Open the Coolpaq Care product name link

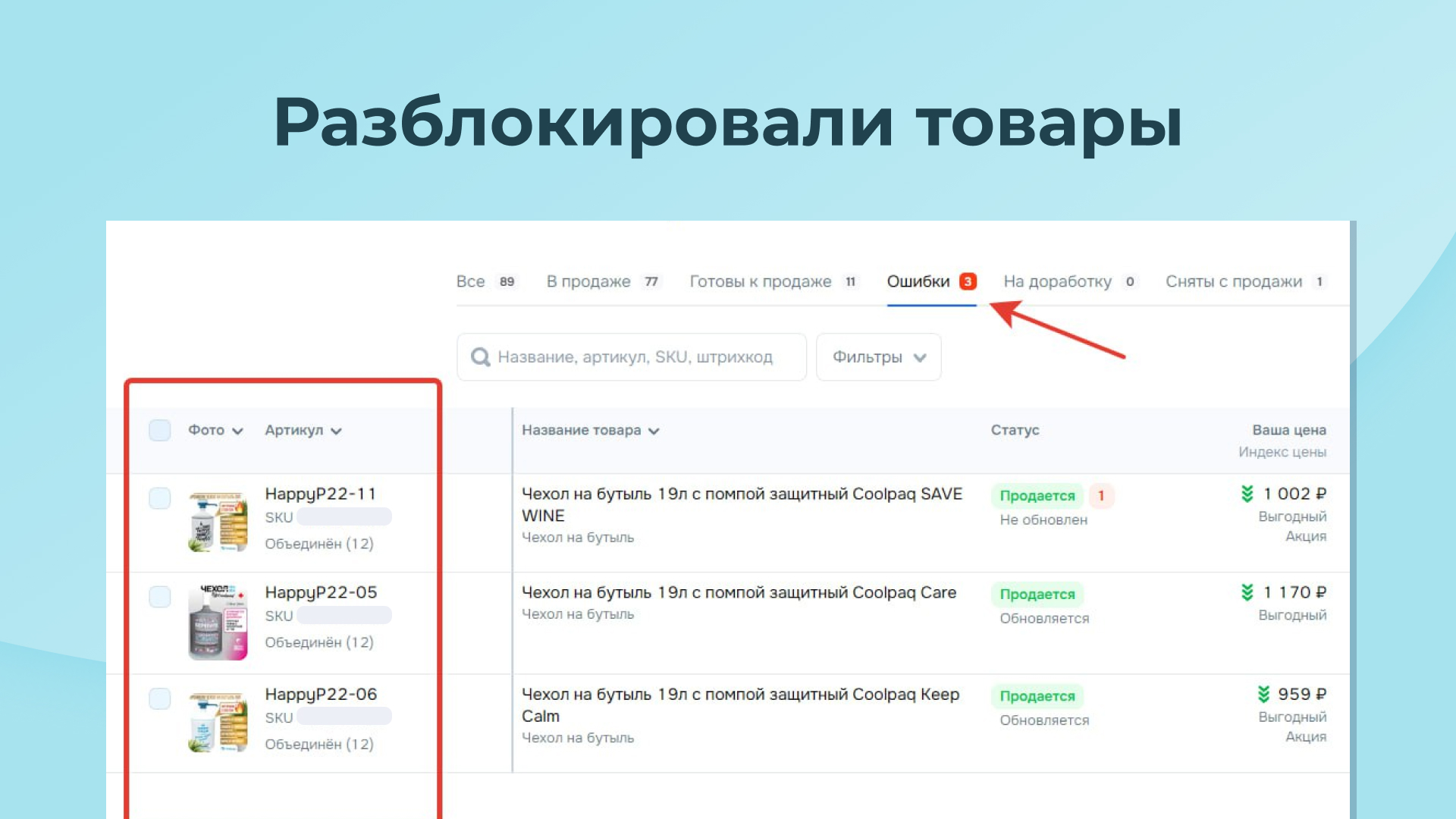point(738,592)
